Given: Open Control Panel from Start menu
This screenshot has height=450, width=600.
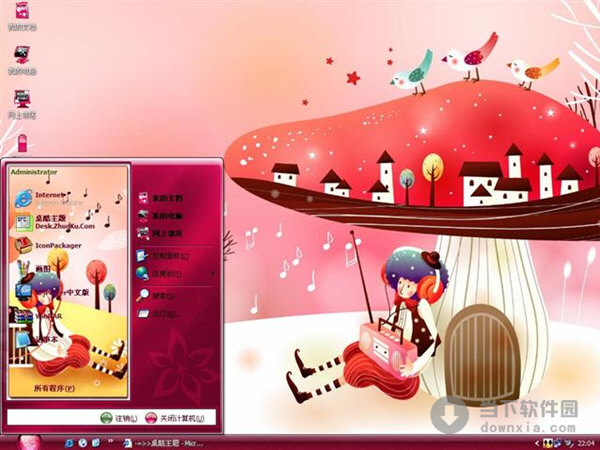Looking at the screenshot, I should click(163, 256).
